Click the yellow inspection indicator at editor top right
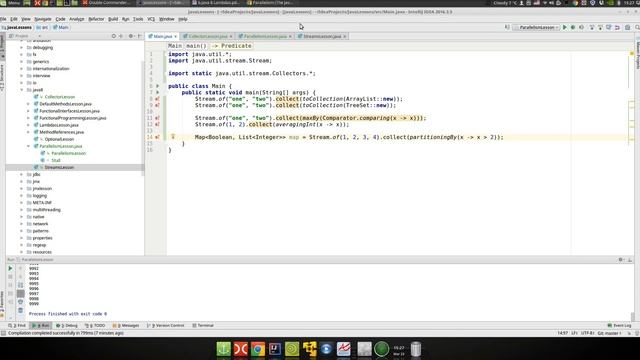Screen dimensions: 640x360 pos(631,53)
